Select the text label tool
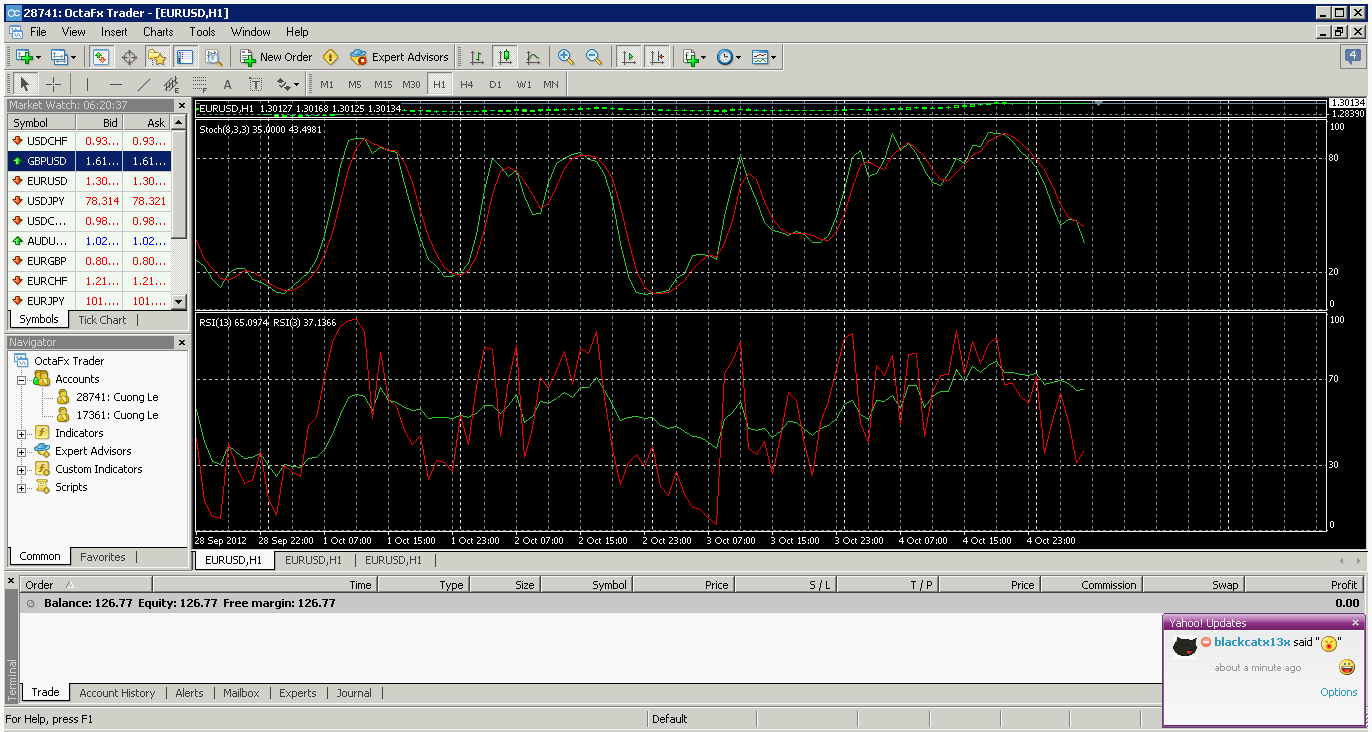The image size is (1372, 732). coord(256,84)
